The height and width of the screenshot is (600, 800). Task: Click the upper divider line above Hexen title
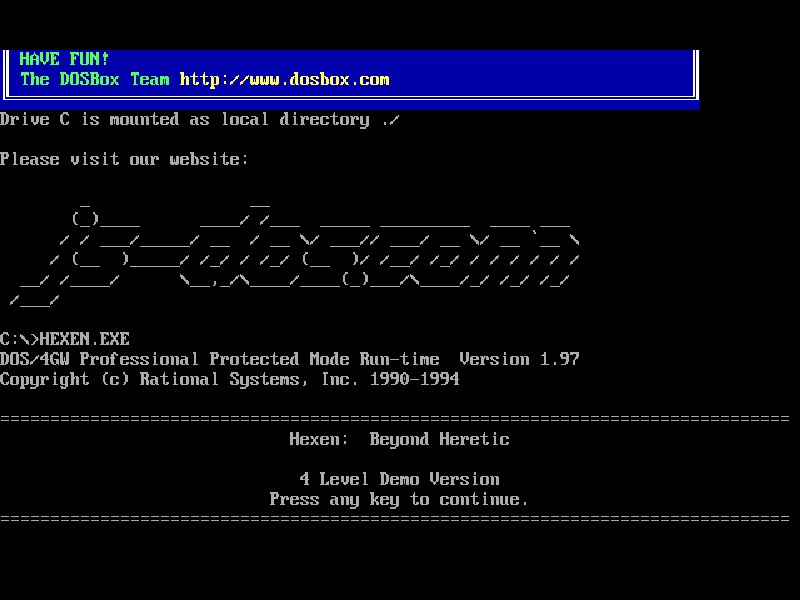400,419
